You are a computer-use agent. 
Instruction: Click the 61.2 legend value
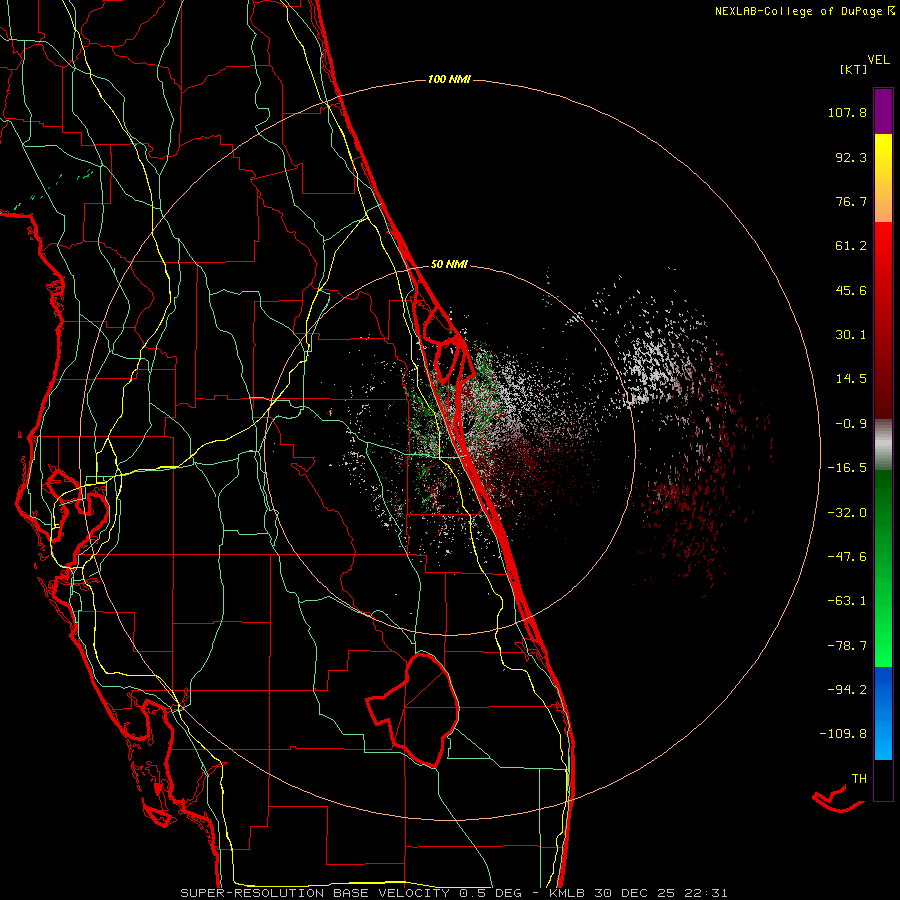click(x=851, y=246)
